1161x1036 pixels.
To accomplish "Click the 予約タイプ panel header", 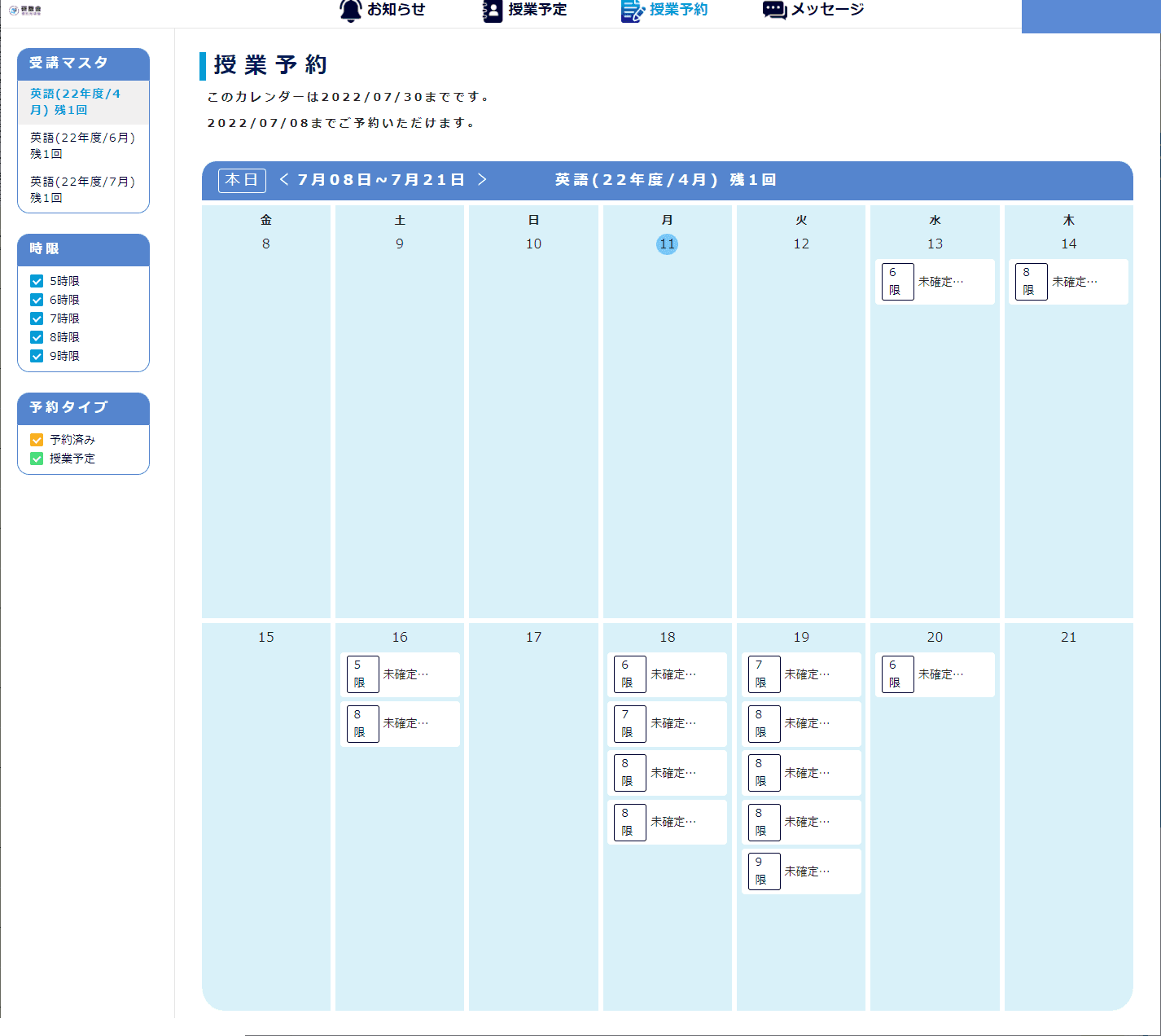I will (x=83, y=408).
